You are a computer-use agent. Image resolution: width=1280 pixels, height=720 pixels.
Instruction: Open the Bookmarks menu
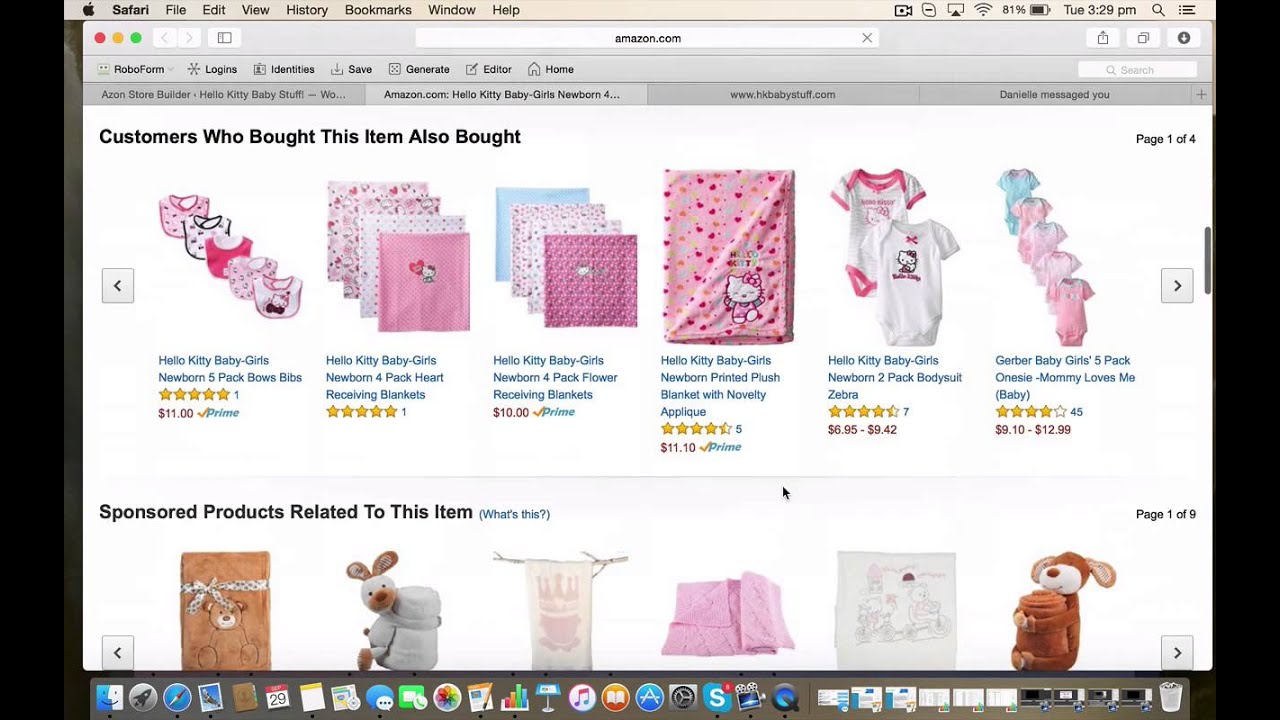click(378, 10)
